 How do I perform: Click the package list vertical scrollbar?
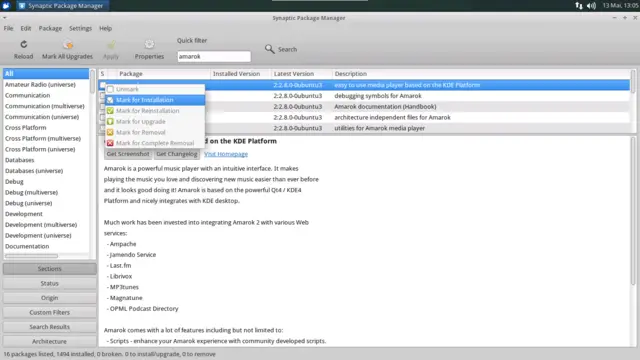[633, 82]
